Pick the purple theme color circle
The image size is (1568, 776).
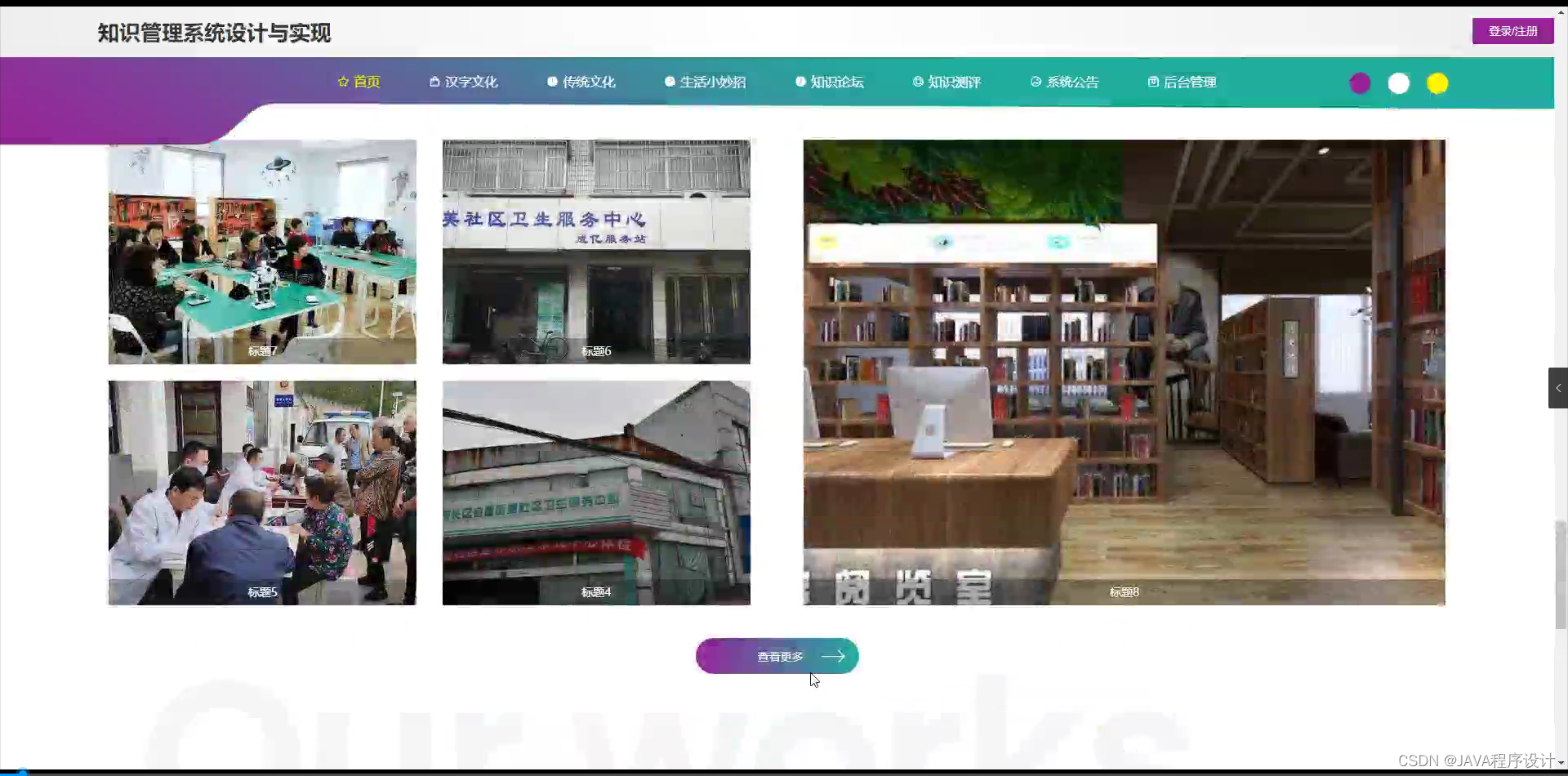(x=1360, y=83)
